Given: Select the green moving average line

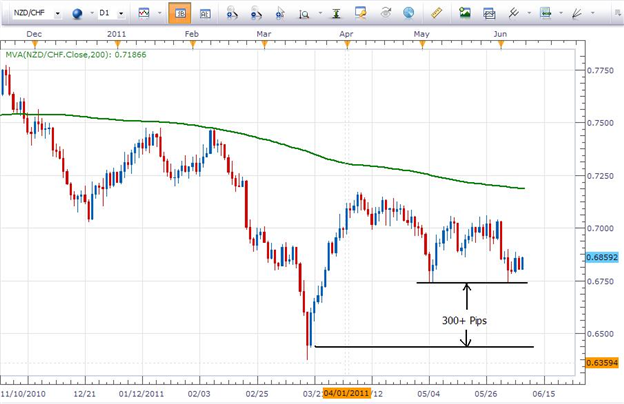Looking at the screenshot, I should pos(263,138).
